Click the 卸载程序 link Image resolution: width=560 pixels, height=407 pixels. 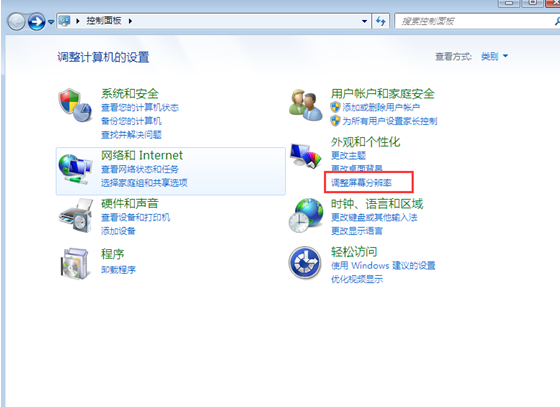click(x=118, y=270)
